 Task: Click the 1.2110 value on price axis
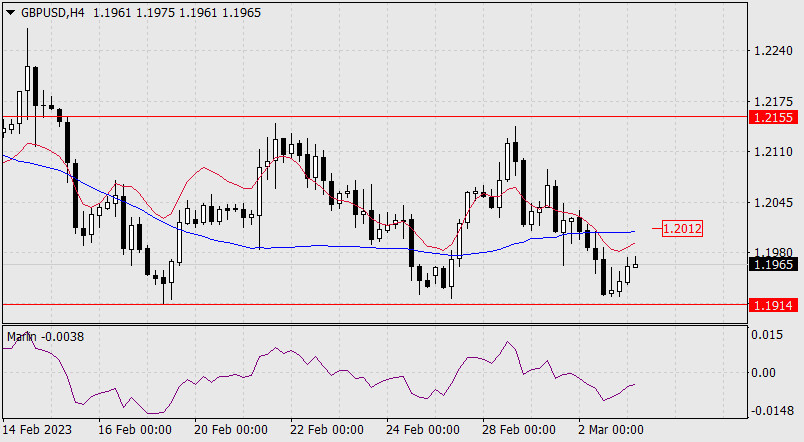(x=773, y=153)
